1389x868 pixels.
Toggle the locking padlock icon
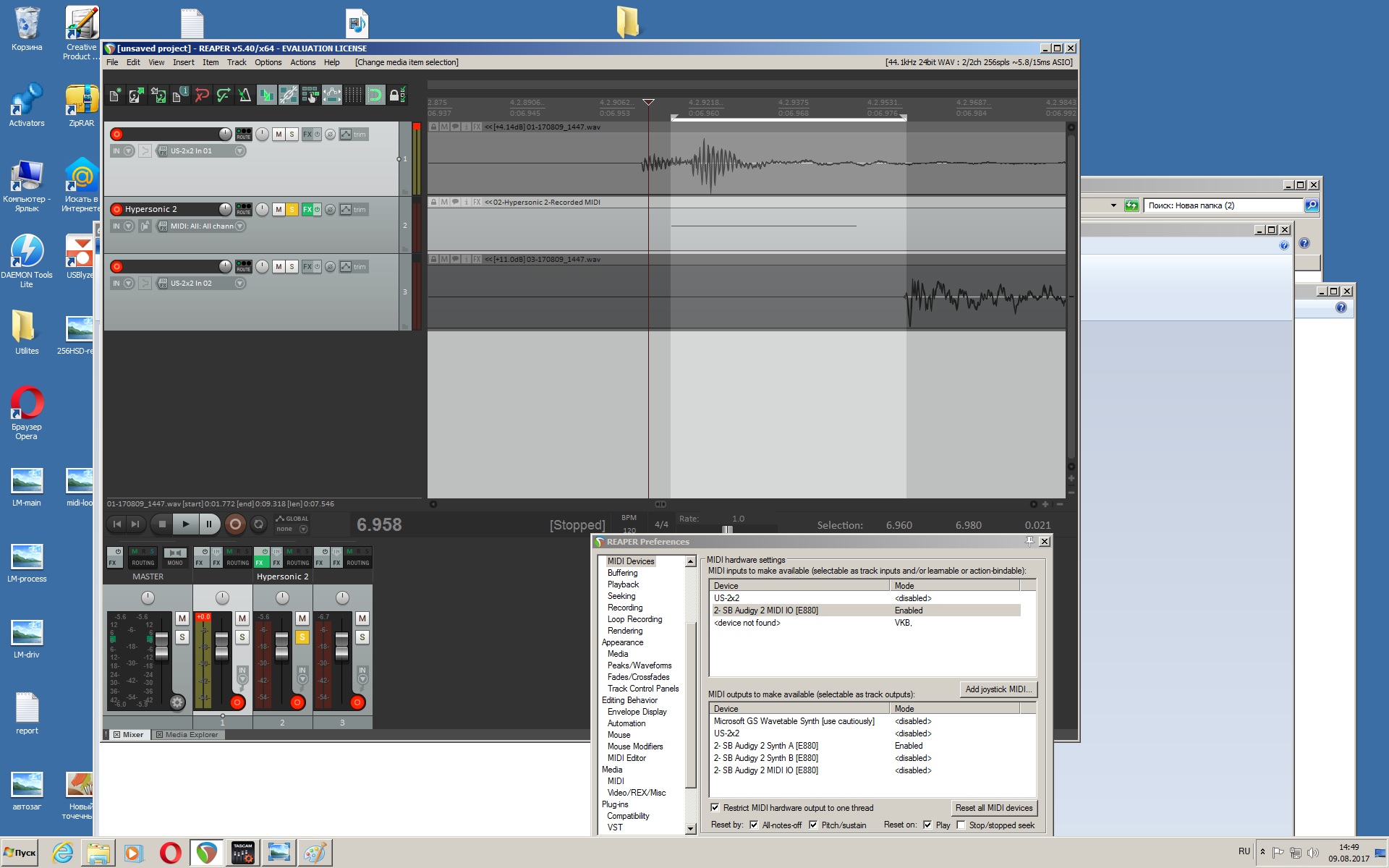pos(394,95)
